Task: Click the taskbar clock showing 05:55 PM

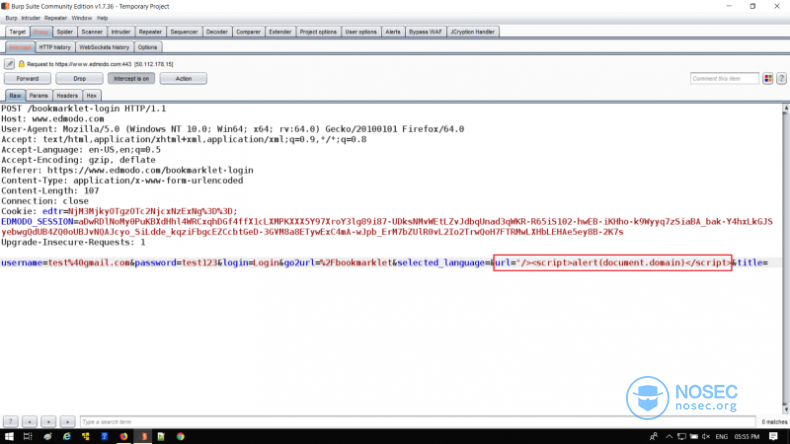Action: pyautogui.click(x=747, y=436)
